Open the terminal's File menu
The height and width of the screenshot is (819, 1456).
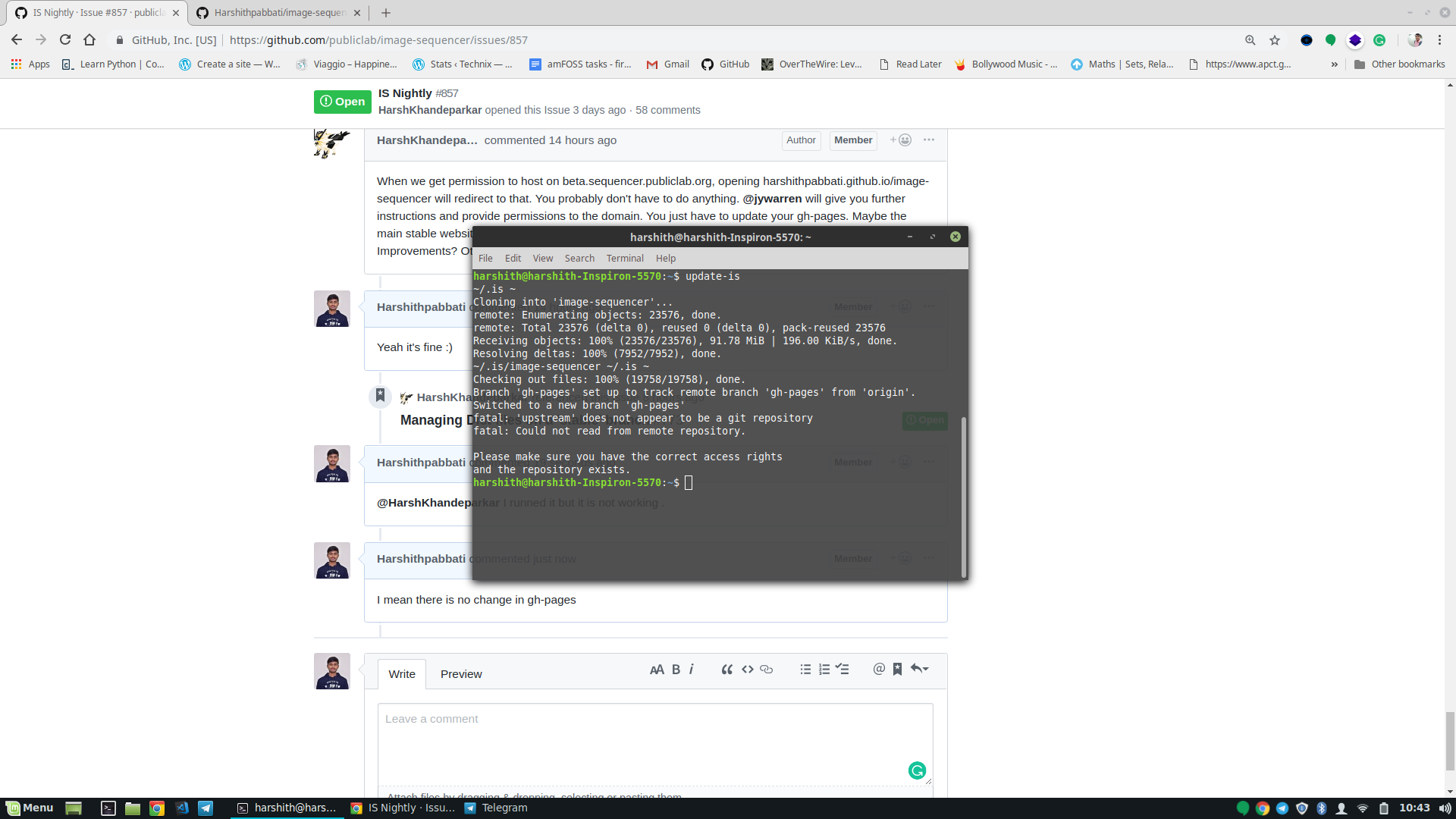tap(485, 259)
